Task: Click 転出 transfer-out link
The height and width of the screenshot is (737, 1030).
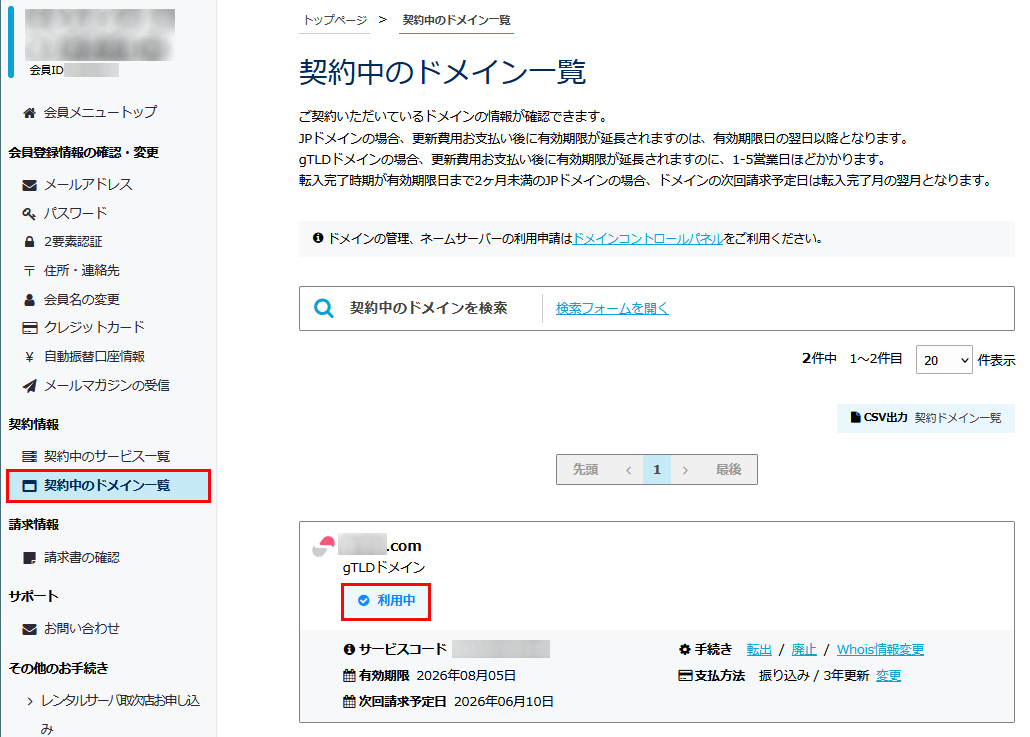Action: pos(759,650)
